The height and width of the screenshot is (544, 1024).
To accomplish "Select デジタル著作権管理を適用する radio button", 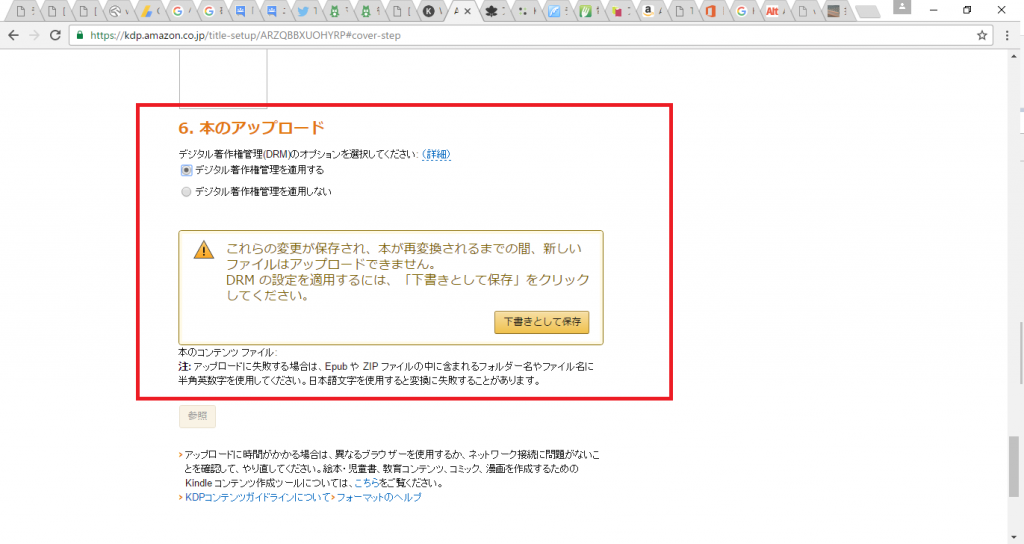I will click(x=186, y=170).
